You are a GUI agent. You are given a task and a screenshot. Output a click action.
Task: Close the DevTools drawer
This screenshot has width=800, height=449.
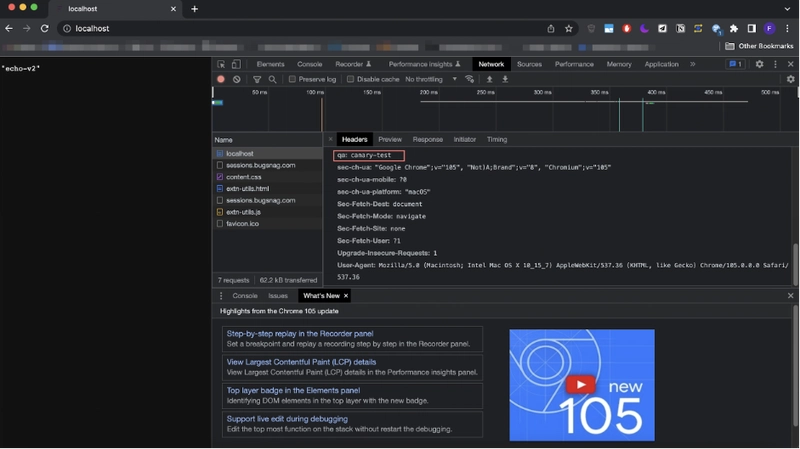(790, 296)
